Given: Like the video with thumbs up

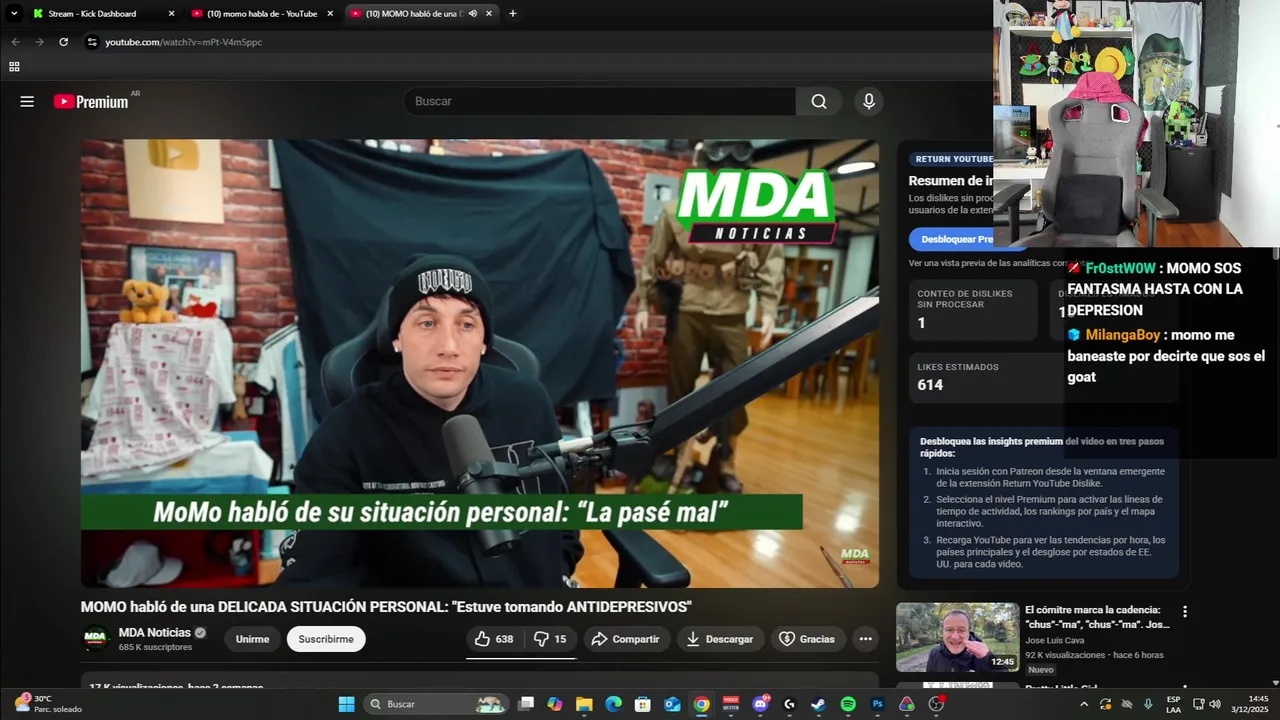Looking at the screenshot, I should click(x=494, y=639).
